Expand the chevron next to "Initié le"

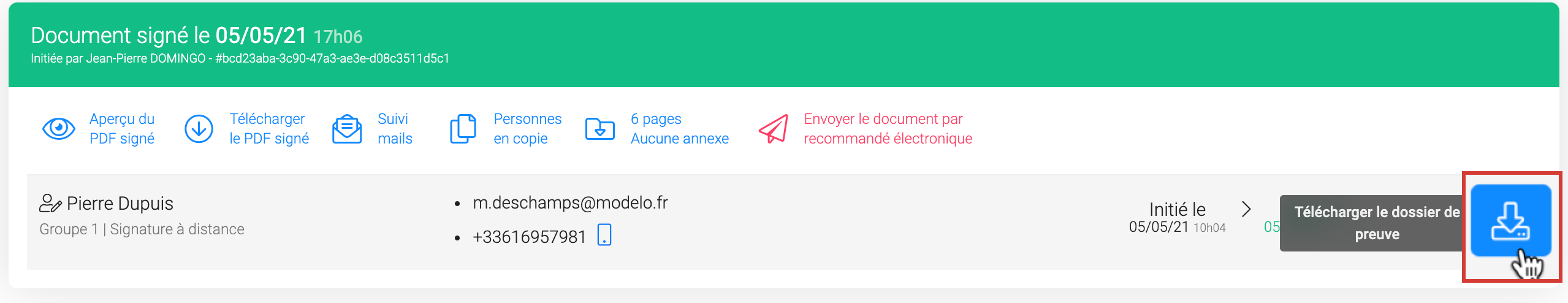[x=1246, y=209]
